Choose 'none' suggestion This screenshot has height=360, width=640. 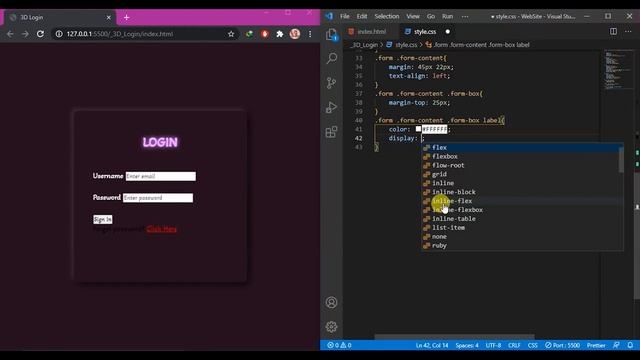click(x=522, y=237)
